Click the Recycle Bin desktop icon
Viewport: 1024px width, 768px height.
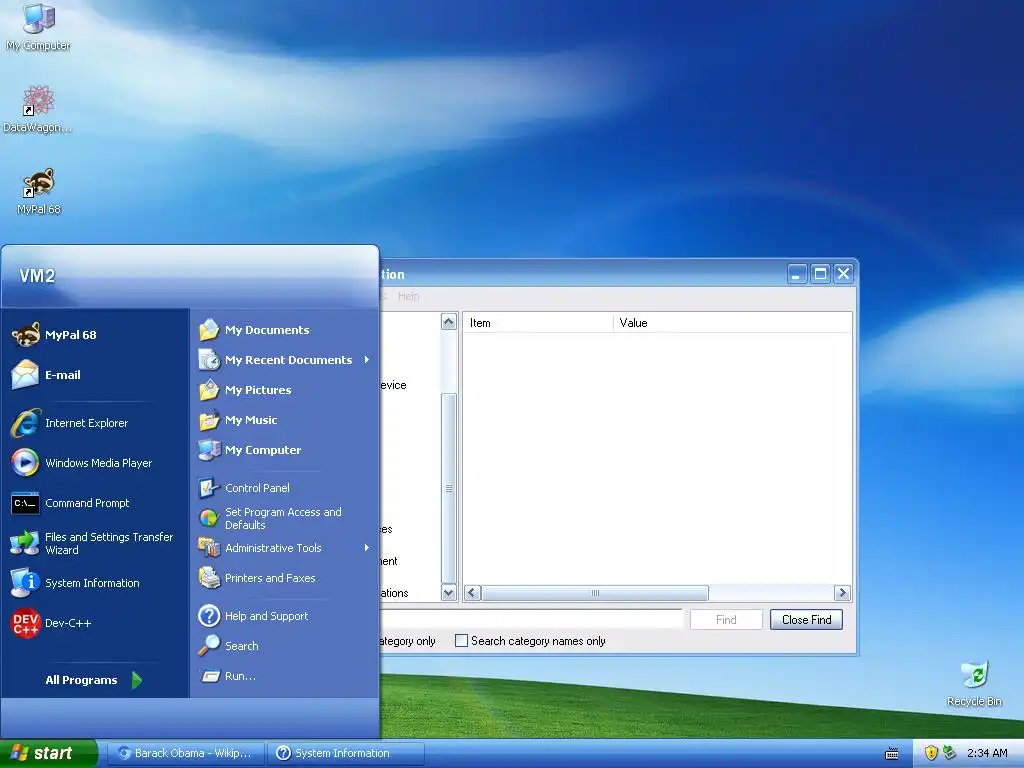[x=974, y=683]
